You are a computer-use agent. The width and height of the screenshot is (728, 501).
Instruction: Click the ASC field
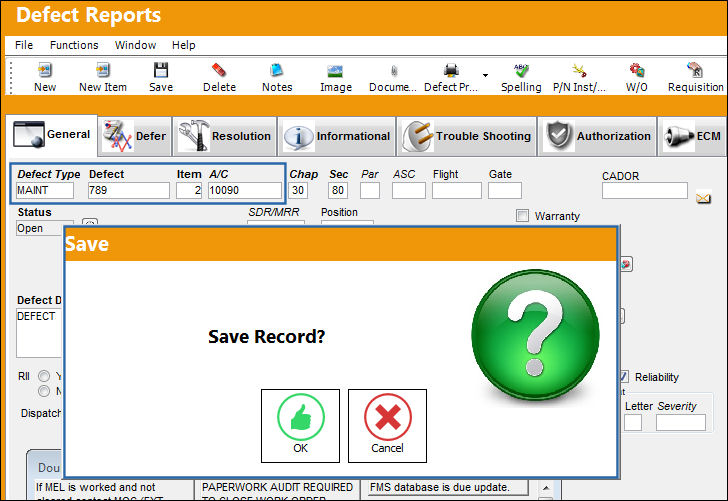409,190
